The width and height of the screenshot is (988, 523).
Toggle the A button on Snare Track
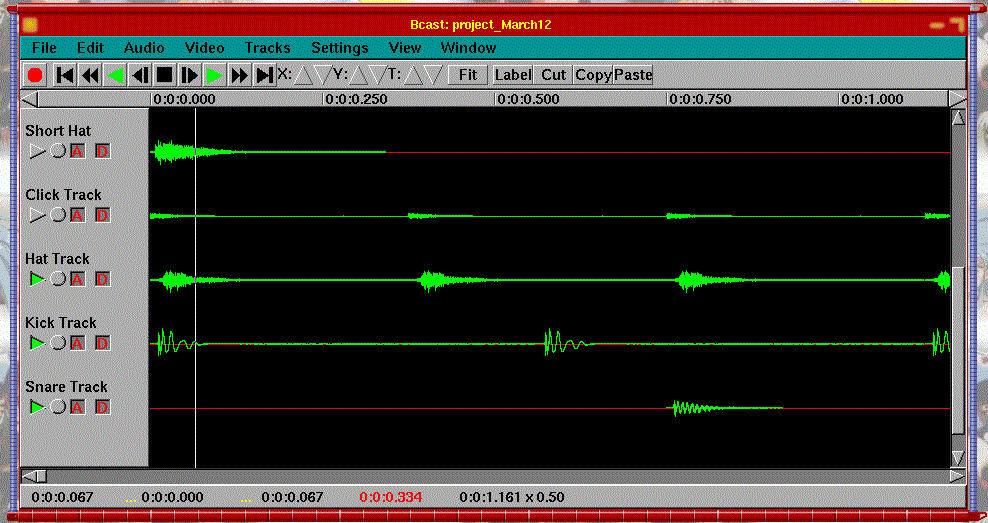pyautogui.click(x=77, y=407)
